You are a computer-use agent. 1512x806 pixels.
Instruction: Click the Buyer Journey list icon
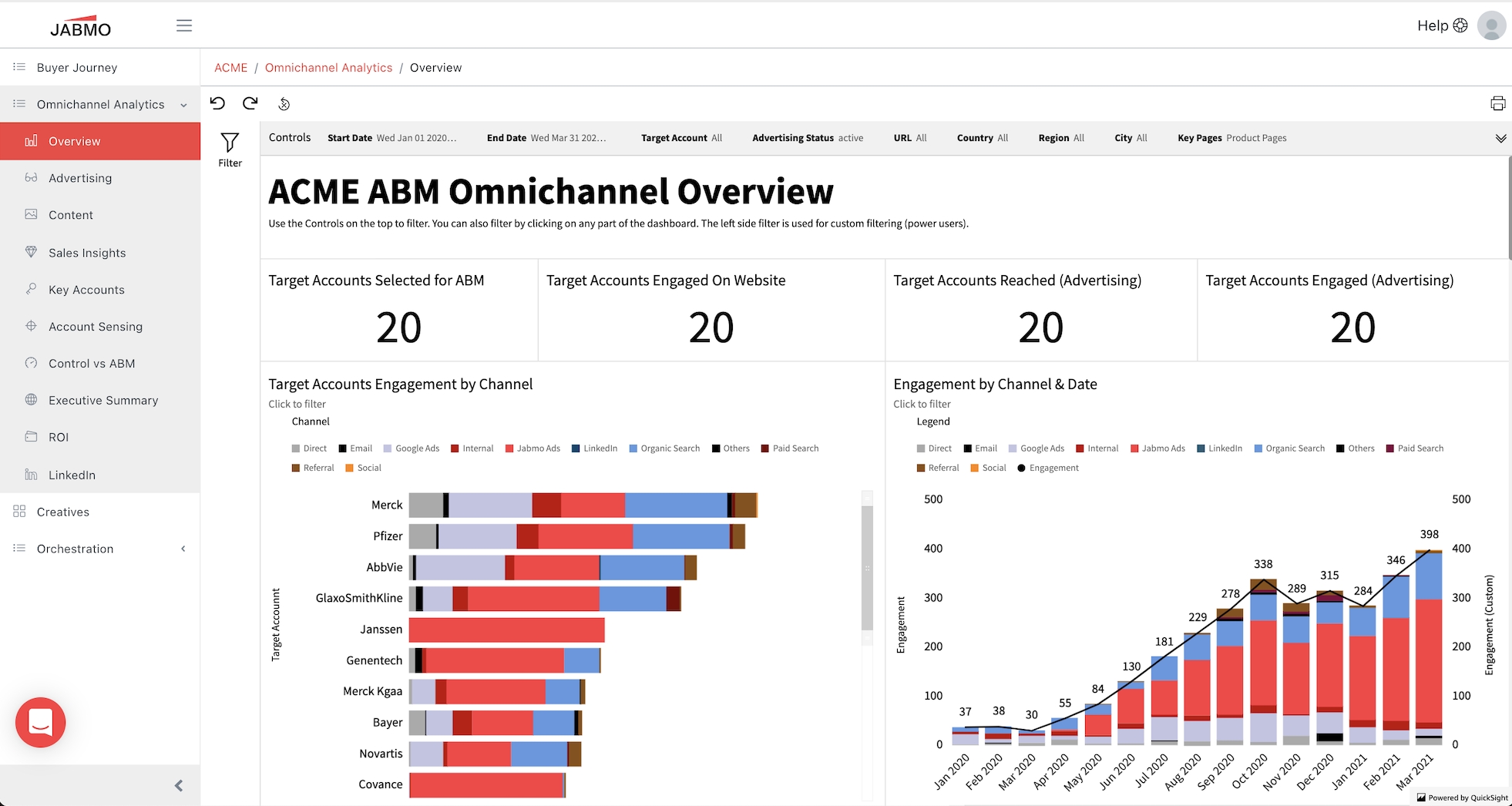(x=19, y=67)
